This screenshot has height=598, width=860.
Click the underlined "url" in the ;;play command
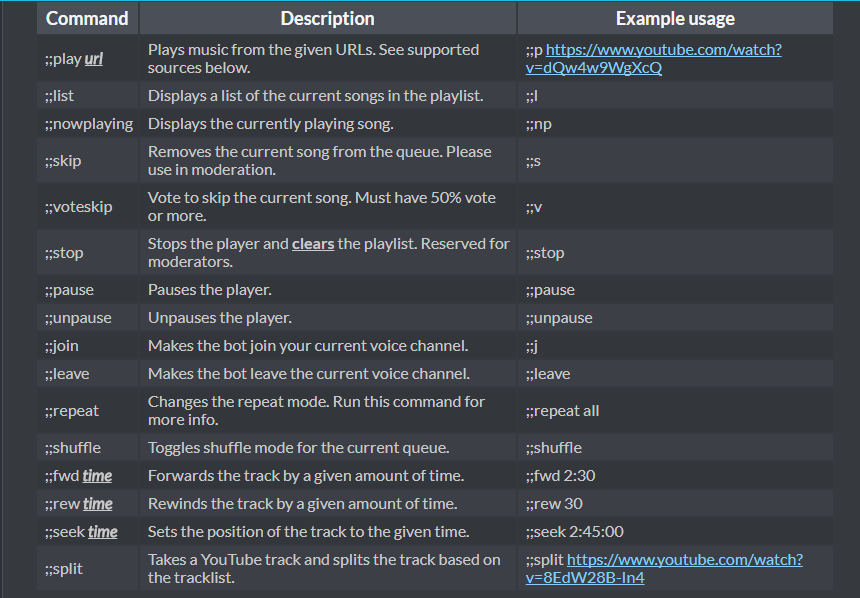coord(93,59)
